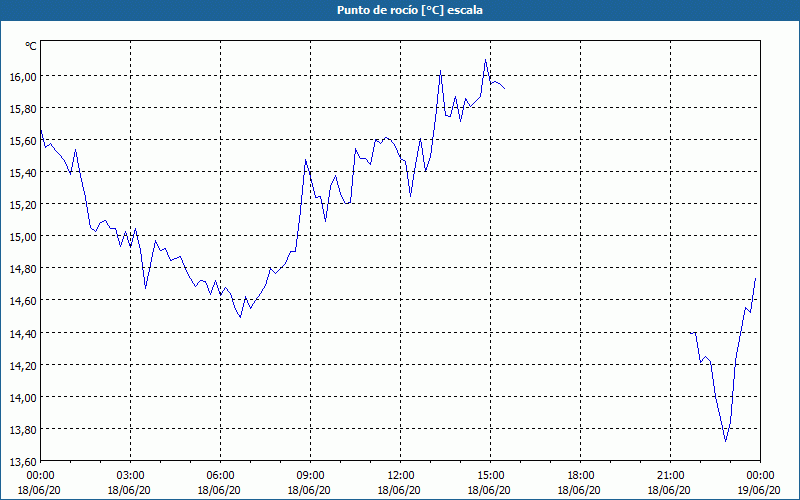The width and height of the screenshot is (800, 500).
Task: Click the 15:00 time label
Action: point(490,476)
